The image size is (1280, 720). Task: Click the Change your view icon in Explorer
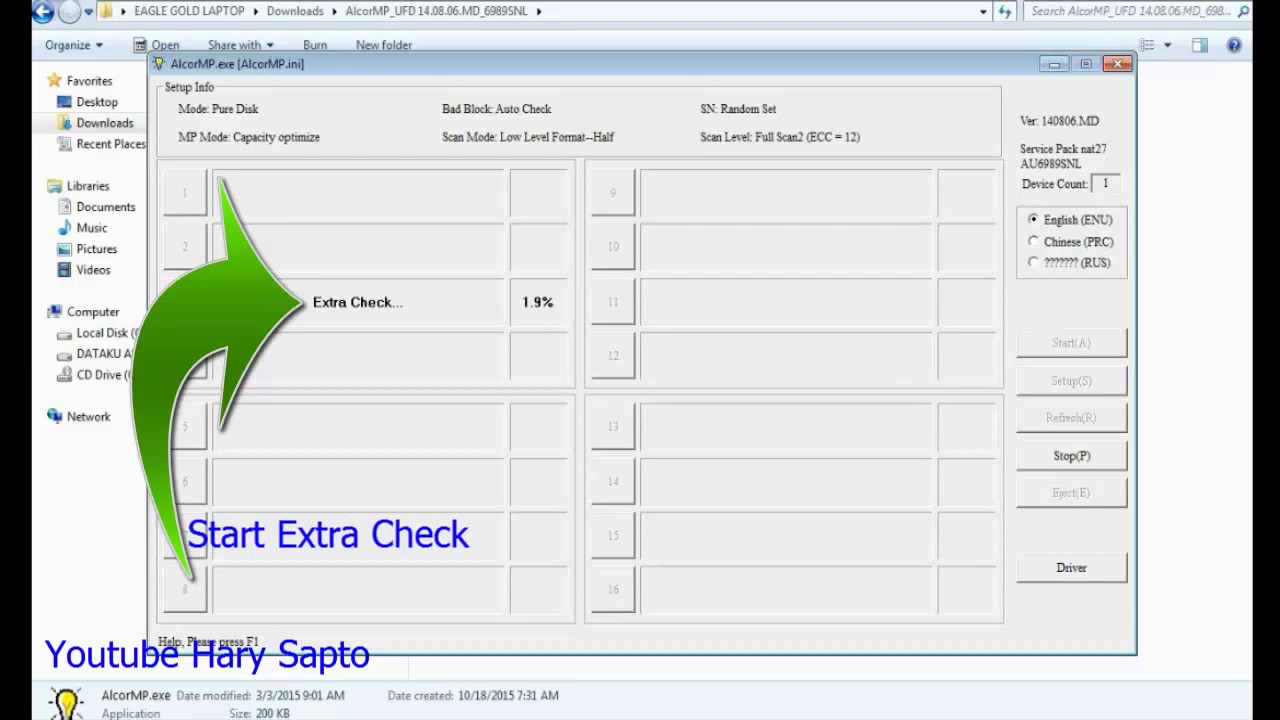pos(1146,45)
